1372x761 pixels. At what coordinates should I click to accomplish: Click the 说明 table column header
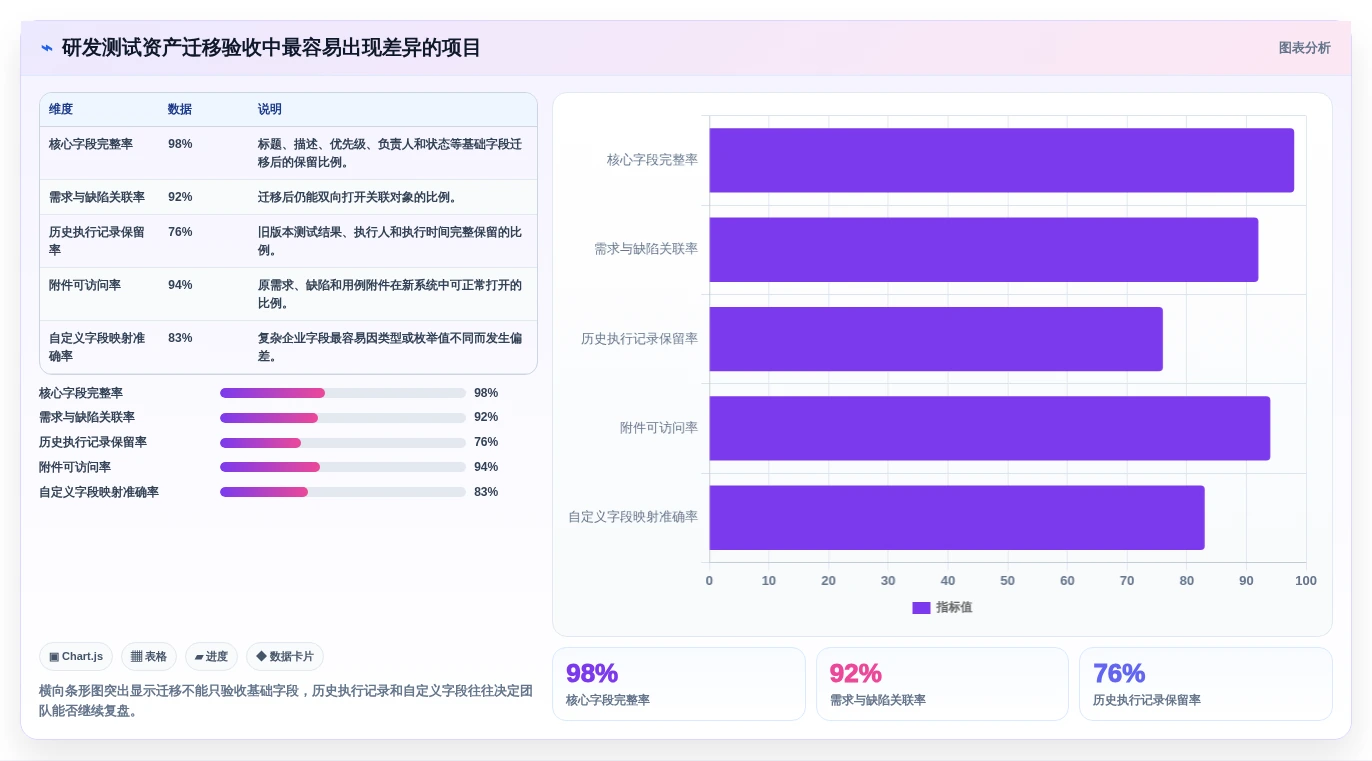(270, 109)
